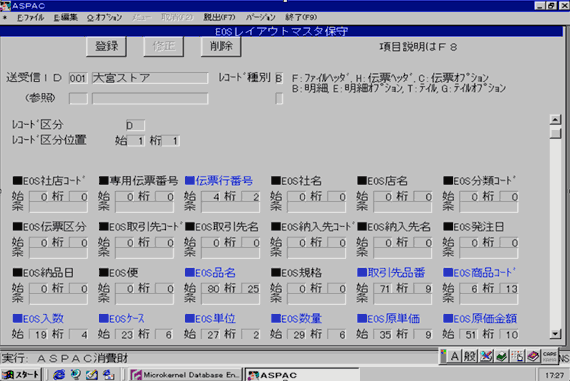Click the status bar text 実行: ASPAC消費財

click(x=65, y=358)
